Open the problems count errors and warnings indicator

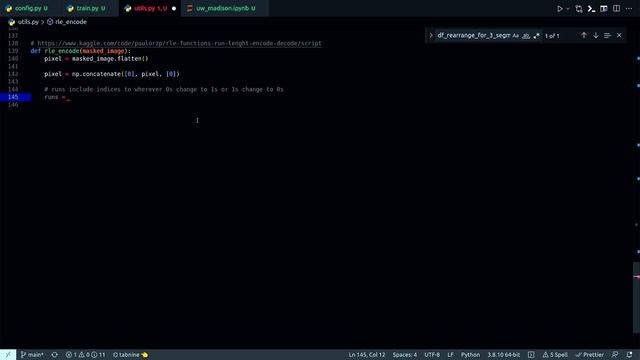pyautogui.click(x=85, y=355)
